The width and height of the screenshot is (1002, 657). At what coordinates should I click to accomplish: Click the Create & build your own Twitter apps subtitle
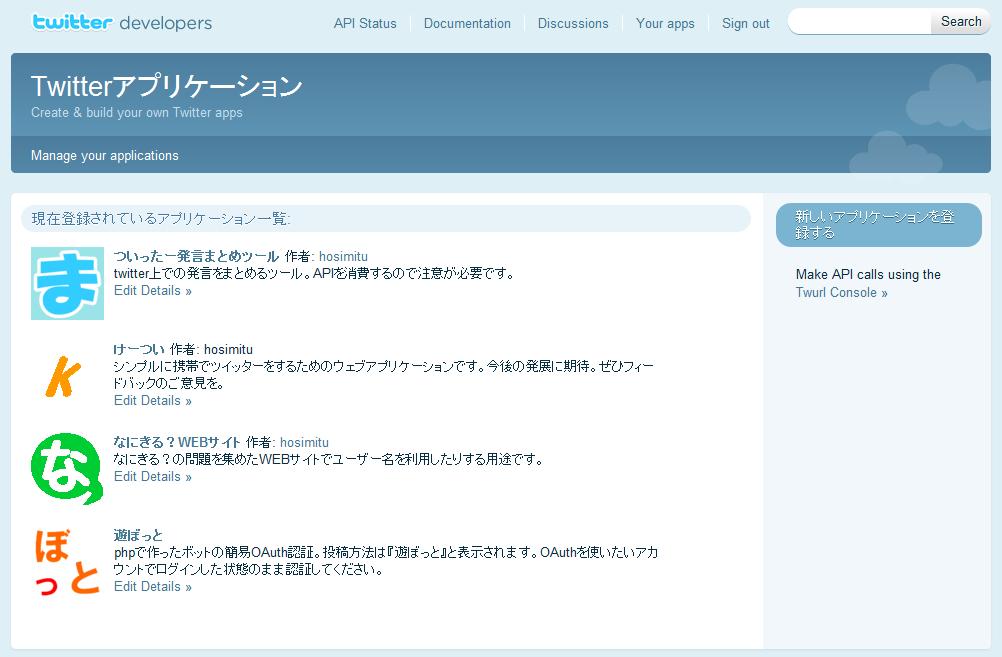pos(137,112)
